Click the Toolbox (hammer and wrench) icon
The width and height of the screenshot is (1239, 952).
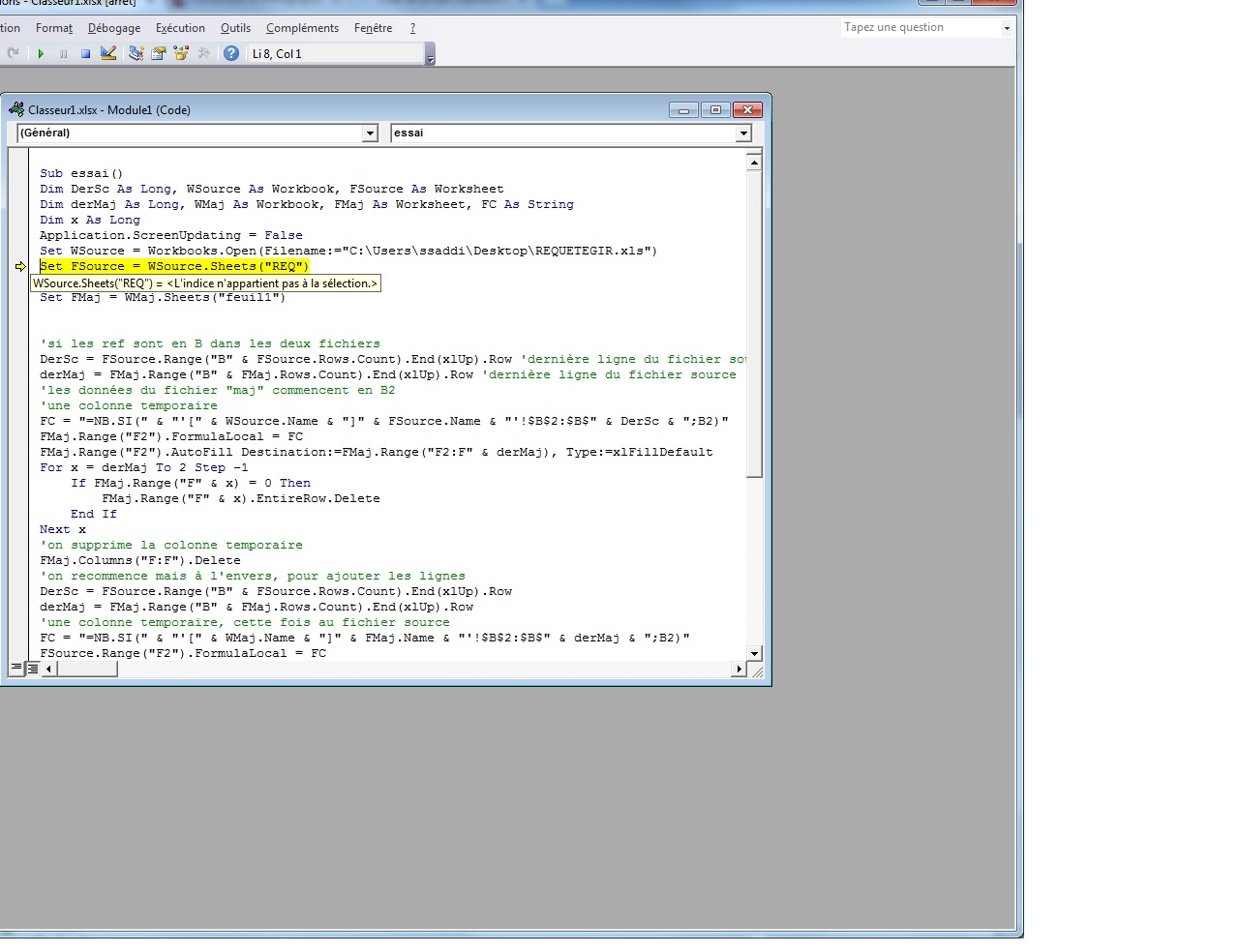(x=203, y=53)
